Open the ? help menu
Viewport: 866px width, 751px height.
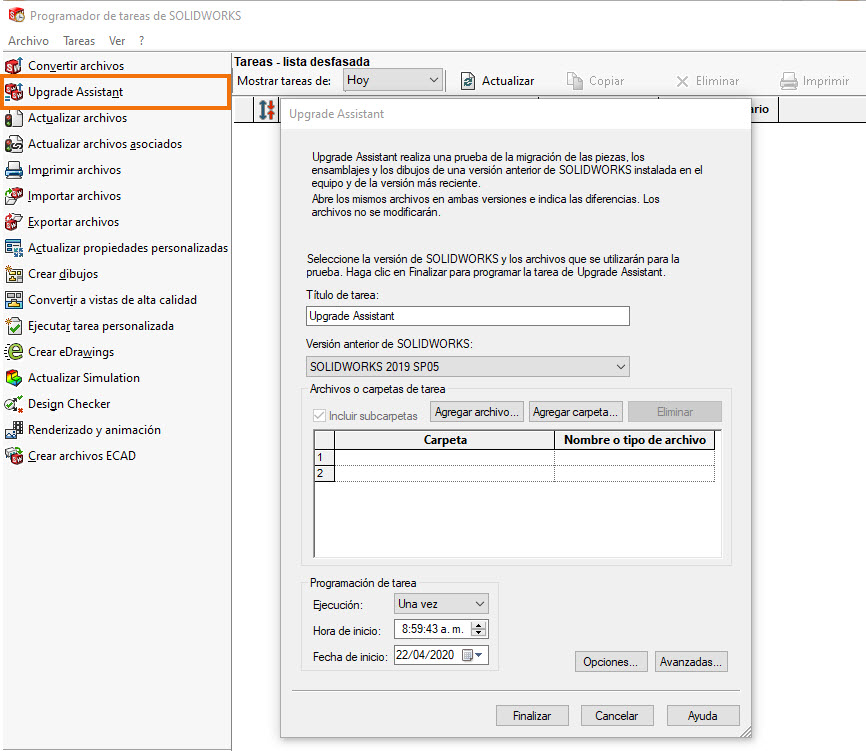click(141, 41)
